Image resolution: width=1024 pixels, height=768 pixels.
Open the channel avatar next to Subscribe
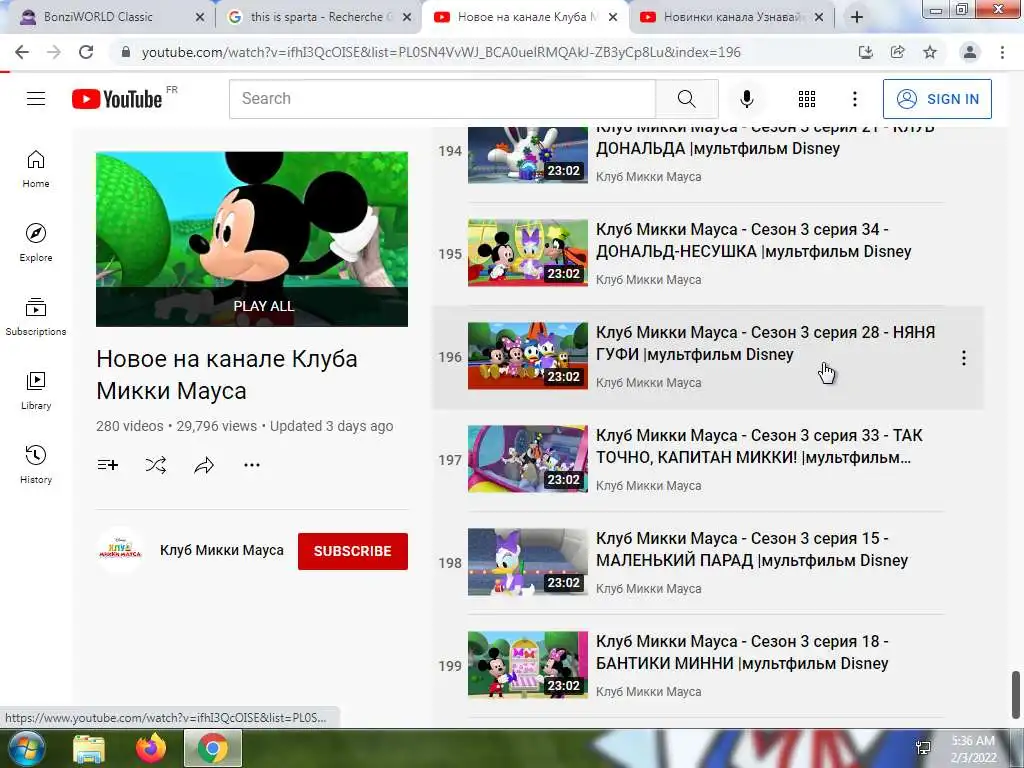click(120, 551)
